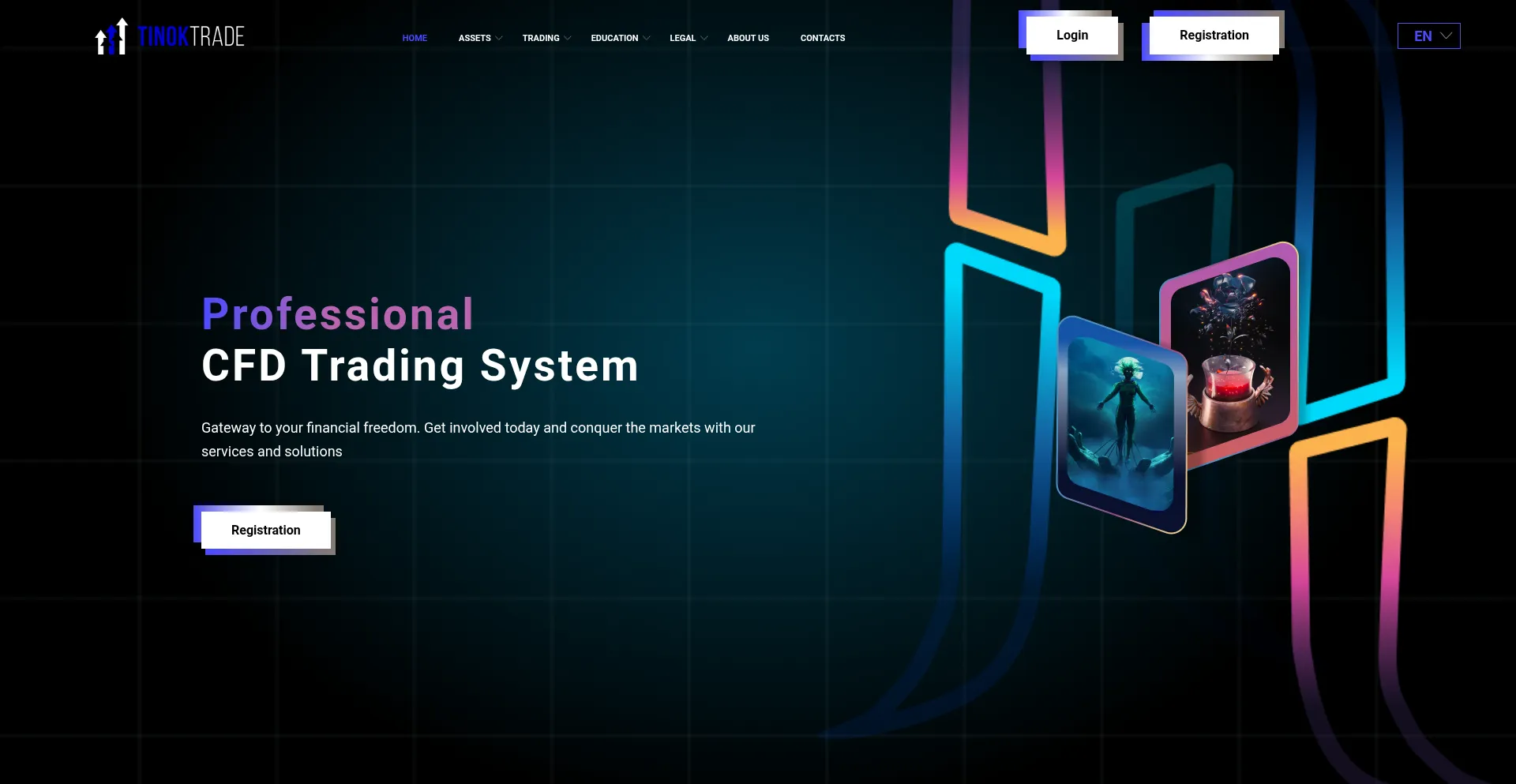The width and height of the screenshot is (1516, 784).
Task: Click the red glowing cup artwork card
Action: 1230,351
